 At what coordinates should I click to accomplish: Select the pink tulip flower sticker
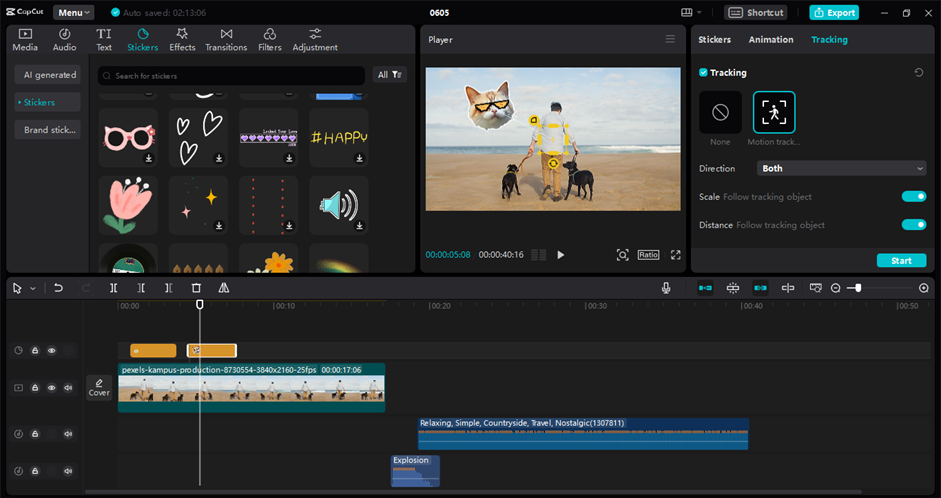click(128, 205)
